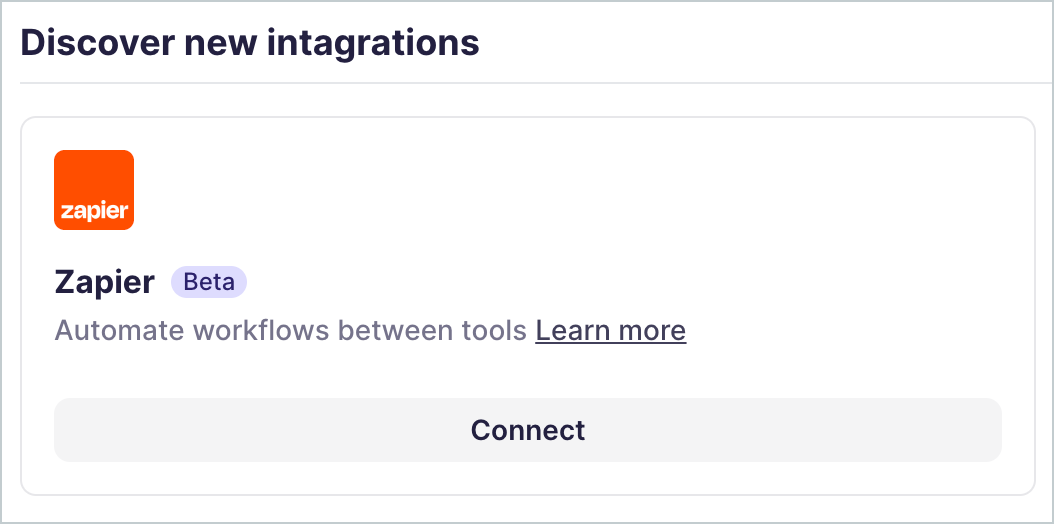Click the purple Beta badge
This screenshot has width=1054, height=524.
click(209, 282)
